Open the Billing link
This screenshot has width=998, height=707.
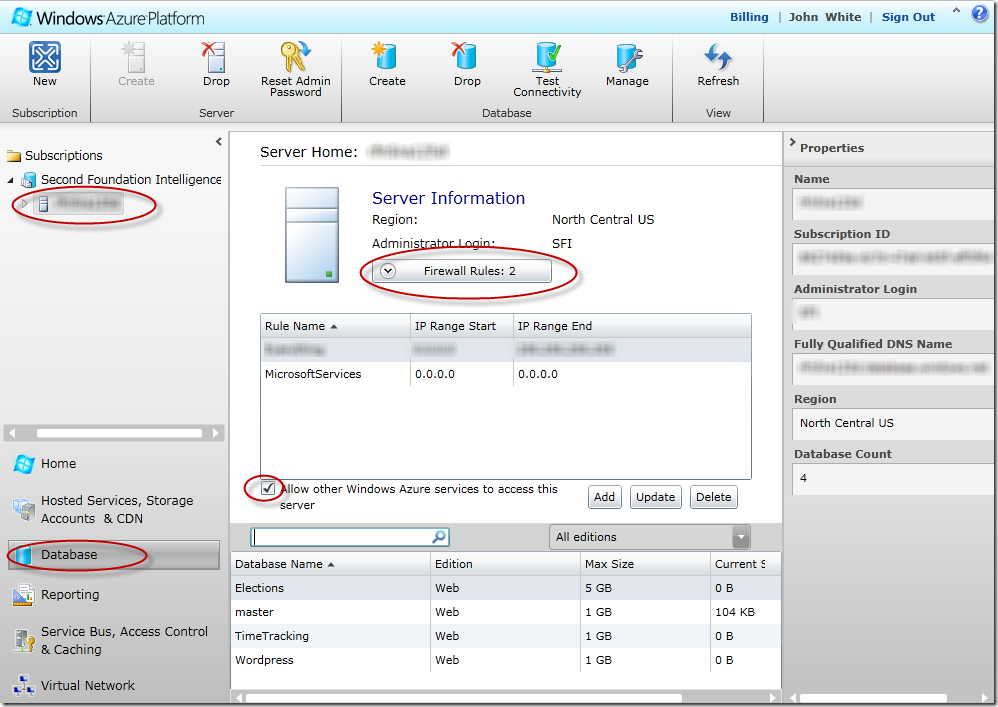point(749,17)
